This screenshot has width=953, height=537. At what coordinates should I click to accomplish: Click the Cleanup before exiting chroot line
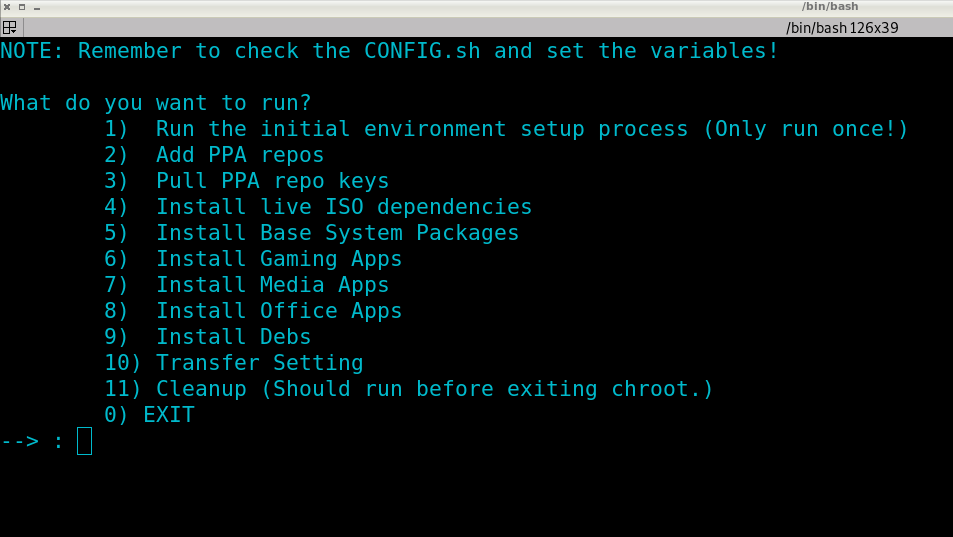(408, 389)
